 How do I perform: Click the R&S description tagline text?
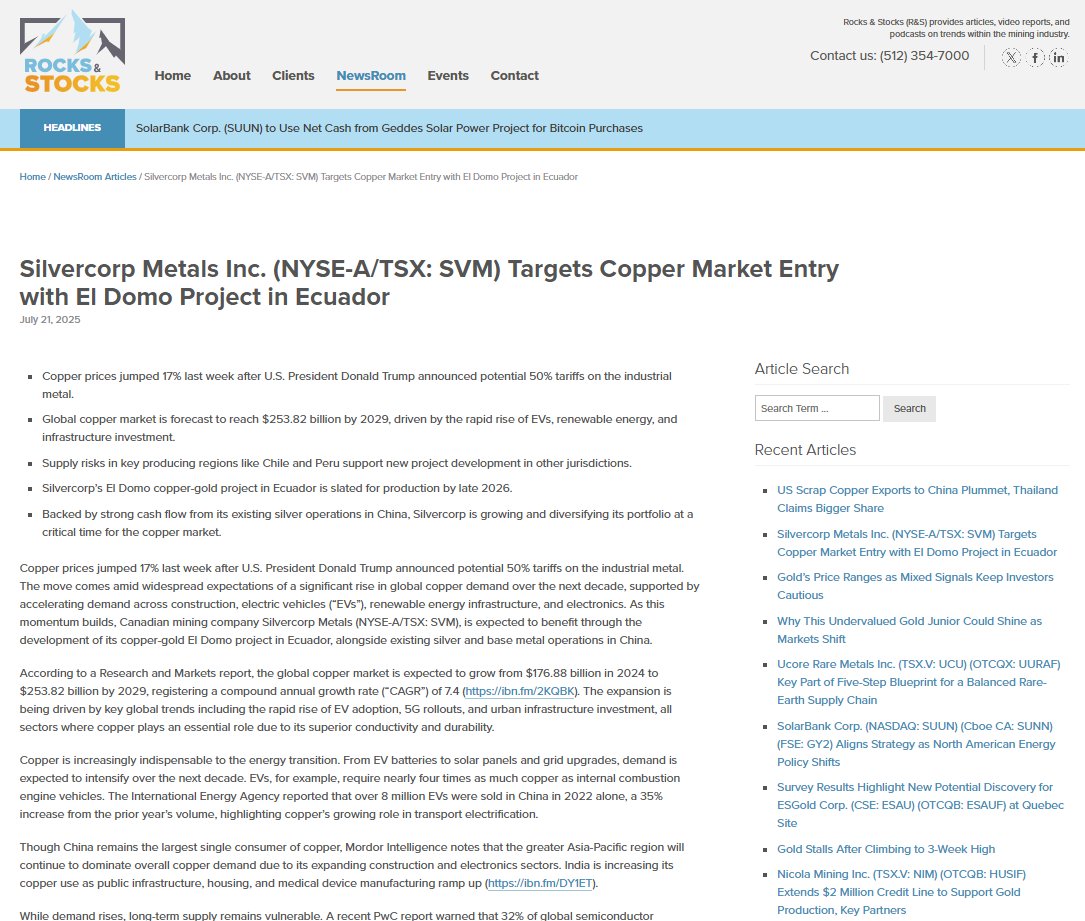[956, 28]
